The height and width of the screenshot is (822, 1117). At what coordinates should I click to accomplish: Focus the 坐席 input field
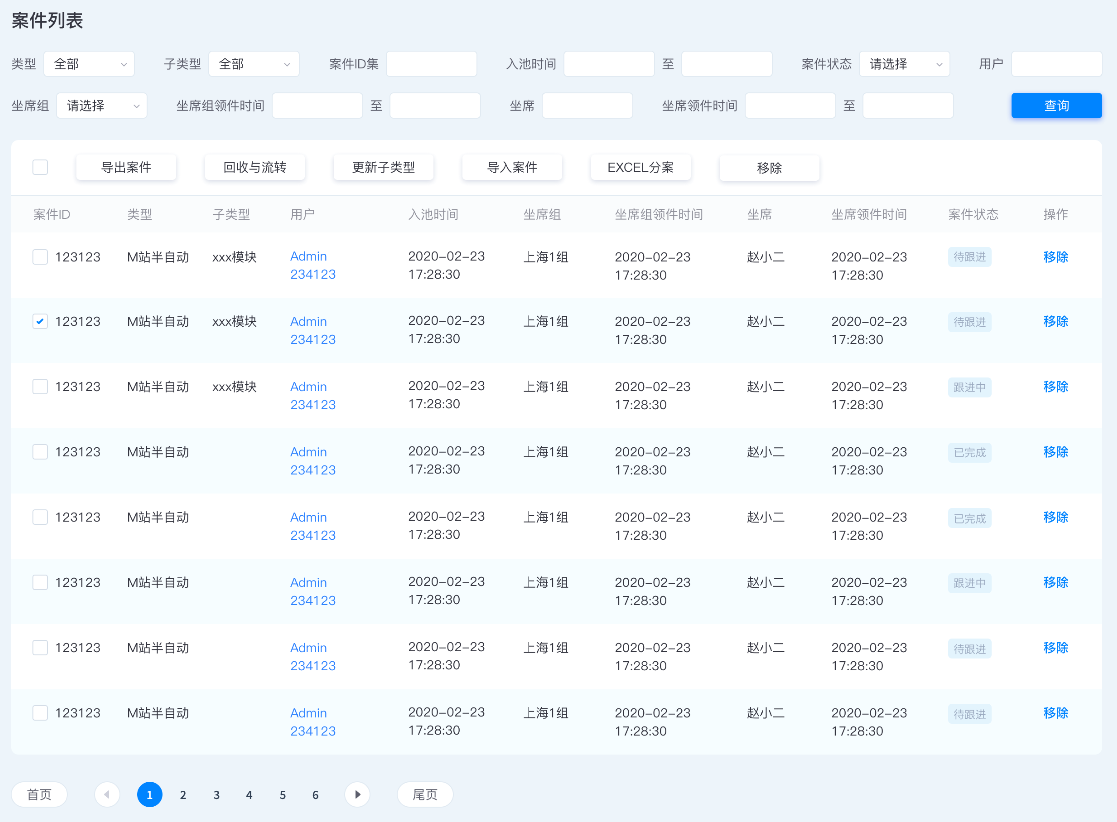coord(588,105)
